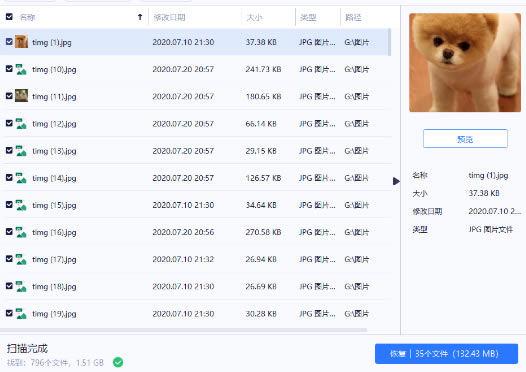Viewport: 526px width, 372px height.
Task: Collapse preview panel with triangle arrow
Action: click(x=396, y=181)
